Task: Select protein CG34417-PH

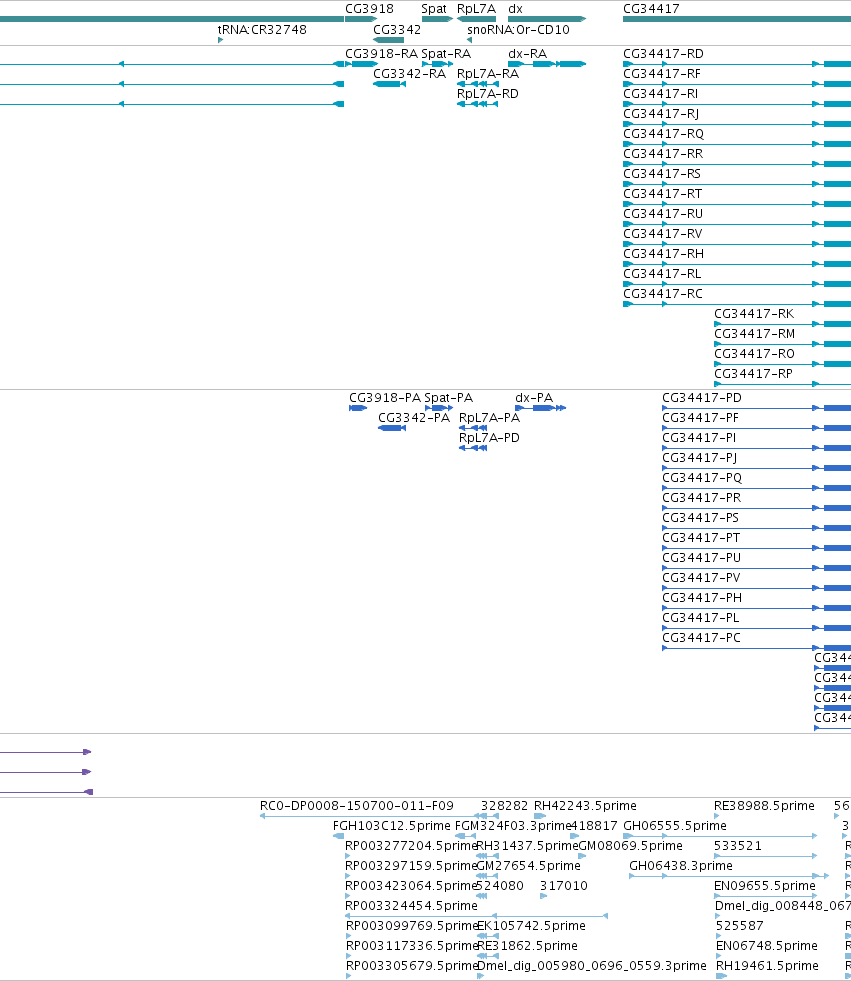Action: pos(701,598)
